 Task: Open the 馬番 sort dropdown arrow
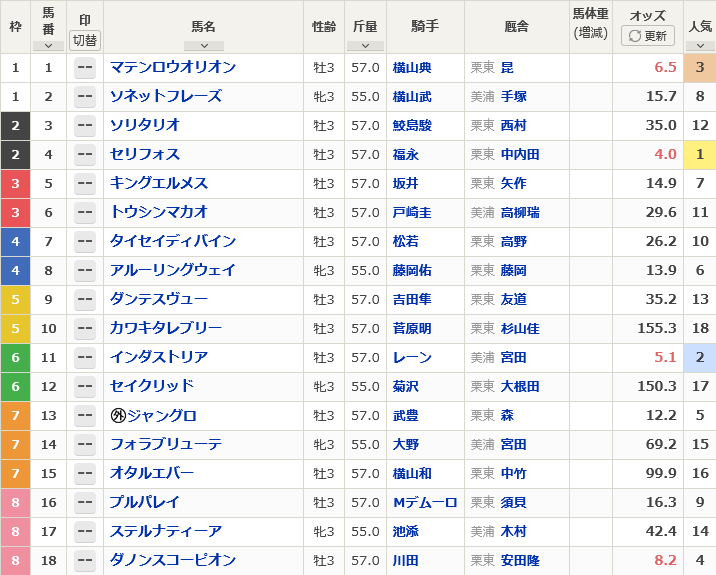tap(48, 46)
